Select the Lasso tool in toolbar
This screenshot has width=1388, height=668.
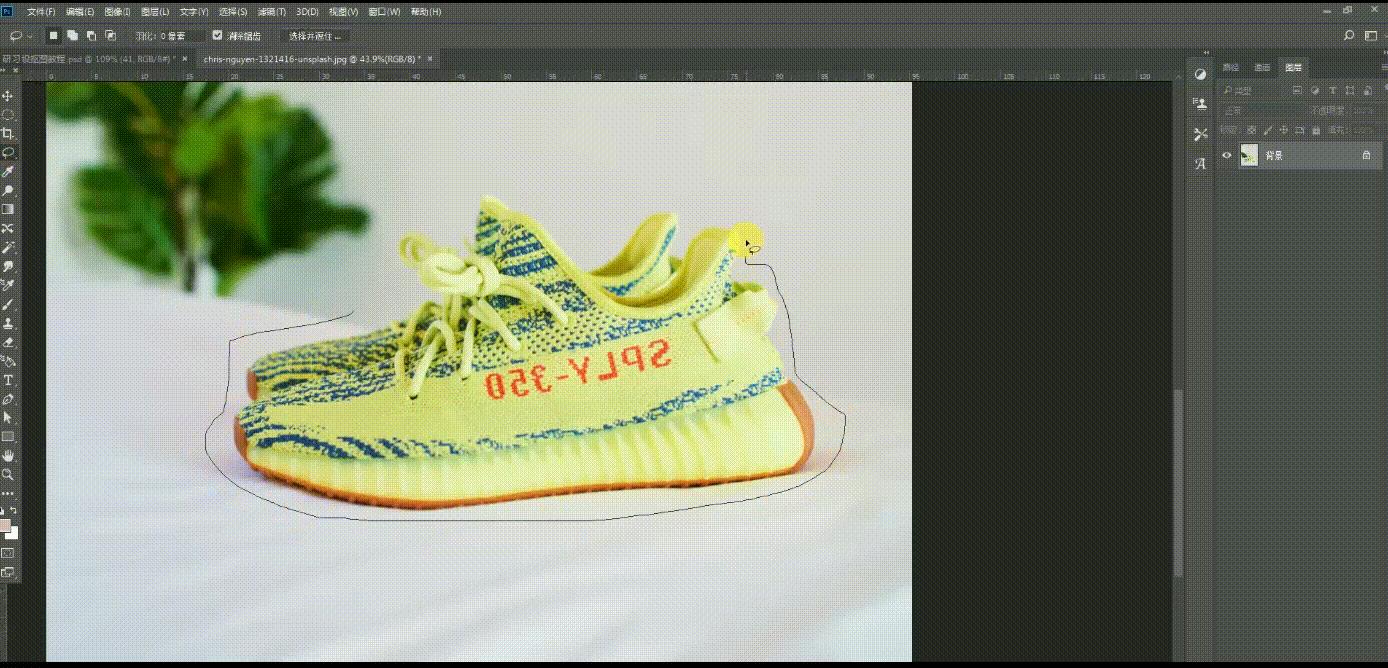(8, 153)
